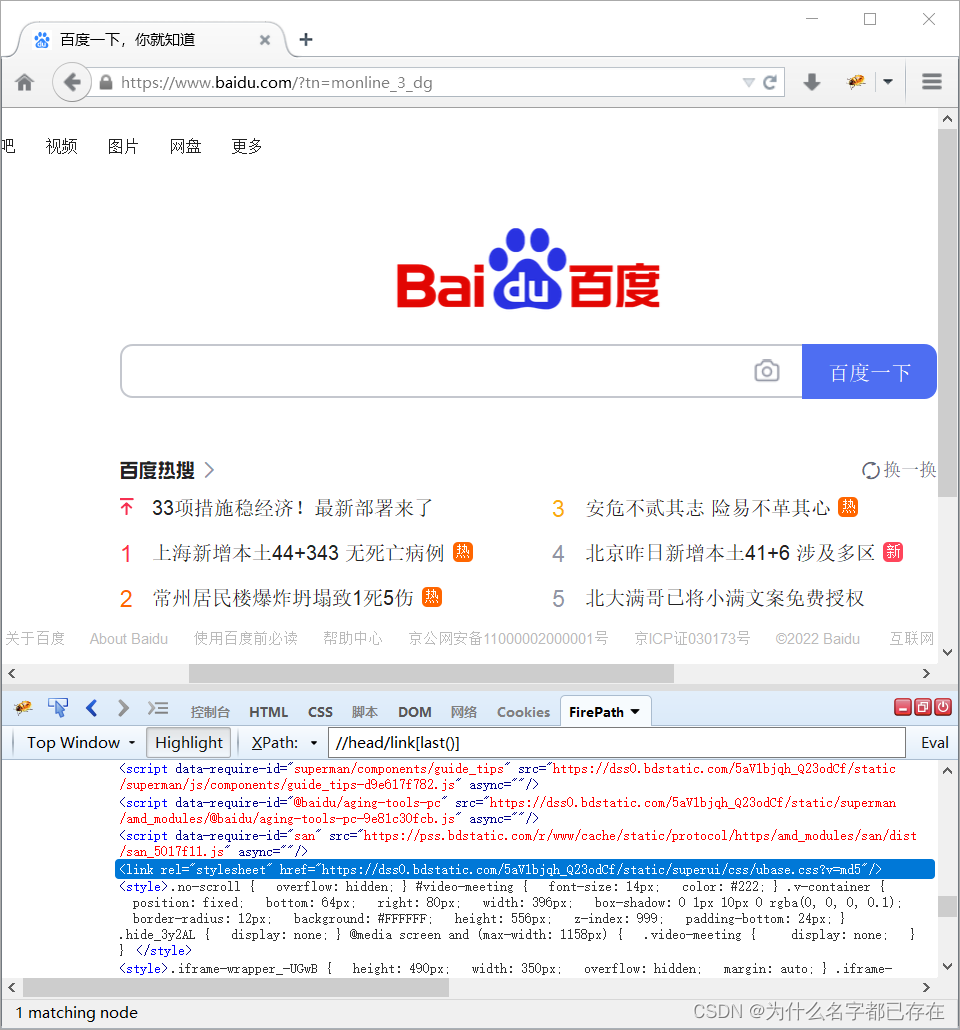960x1030 pixels.
Task: Switch to the 脚本 tab
Action: (365, 712)
